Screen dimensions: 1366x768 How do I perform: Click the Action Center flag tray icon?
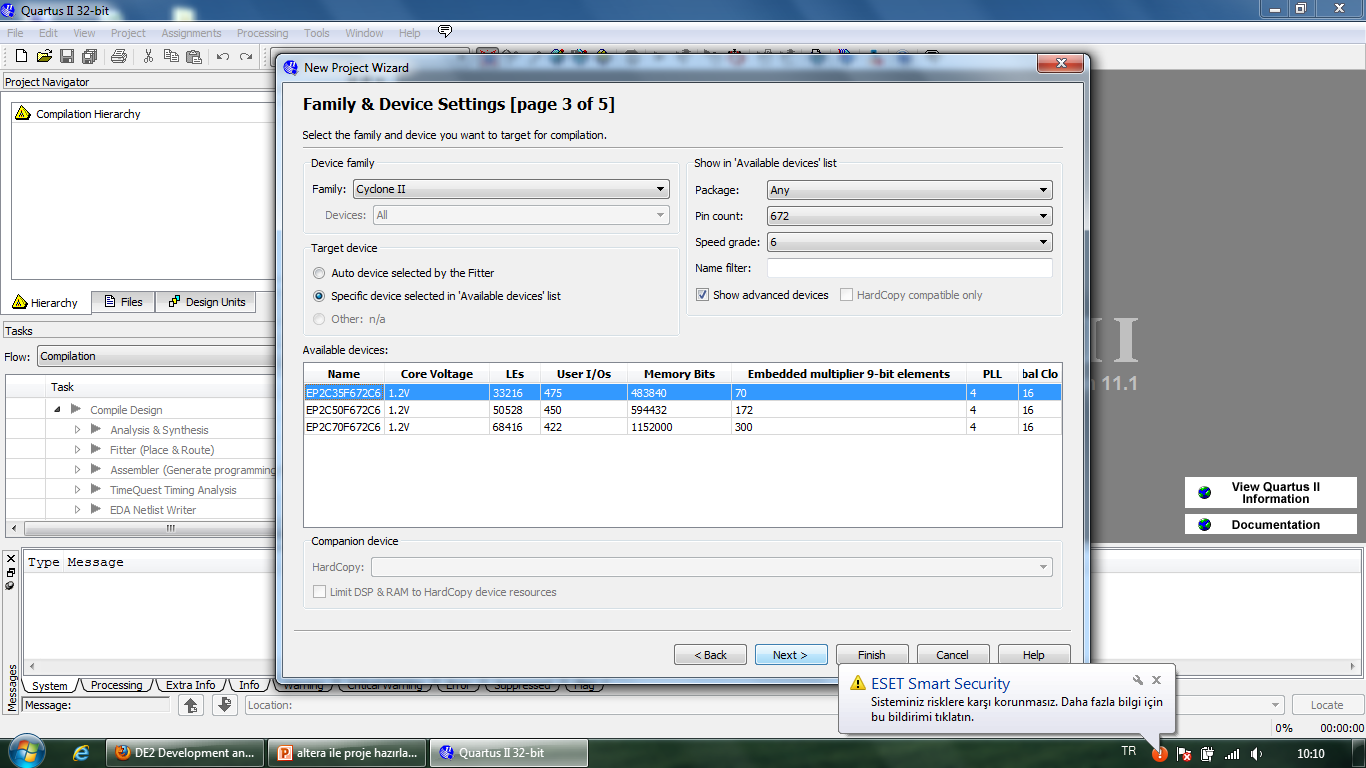point(1183,753)
